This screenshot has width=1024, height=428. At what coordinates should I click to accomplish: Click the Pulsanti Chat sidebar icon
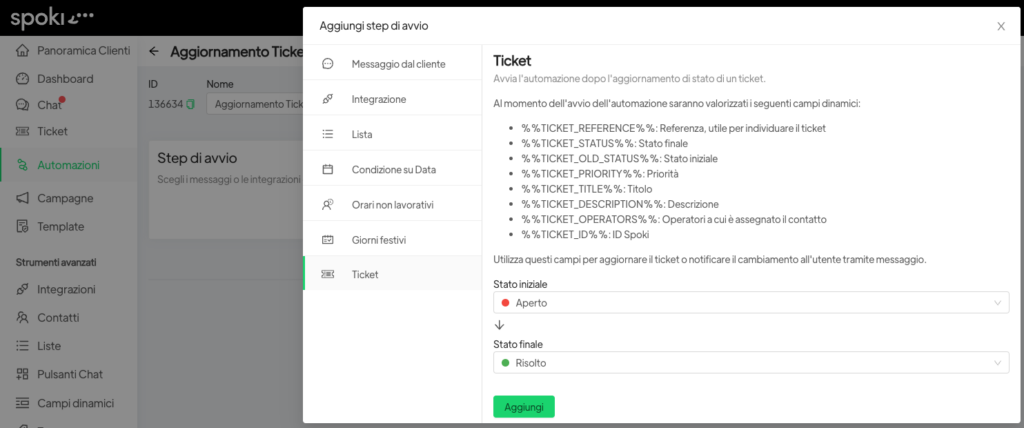coord(22,374)
